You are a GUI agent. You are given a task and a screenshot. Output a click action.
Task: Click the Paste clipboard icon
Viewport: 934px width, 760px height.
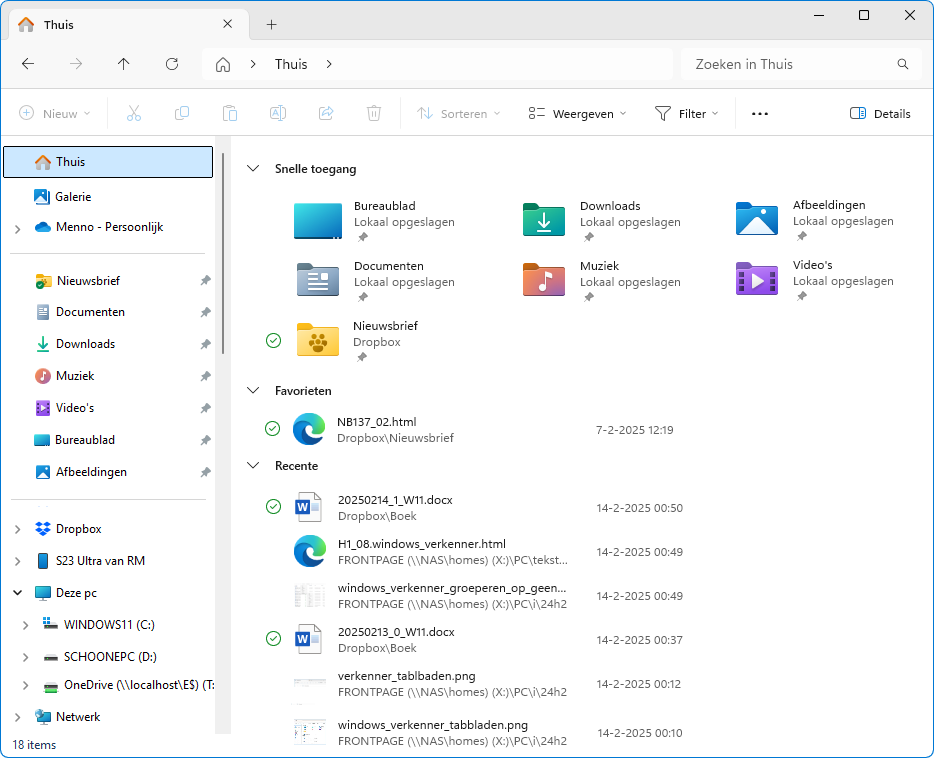[230, 113]
